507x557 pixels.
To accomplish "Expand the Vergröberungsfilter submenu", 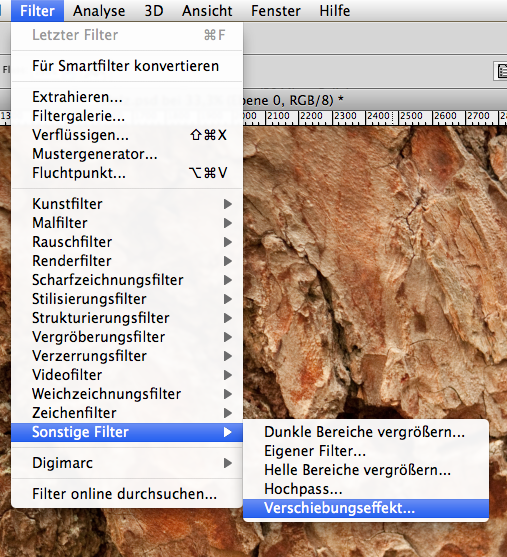I will (x=127, y=337).
